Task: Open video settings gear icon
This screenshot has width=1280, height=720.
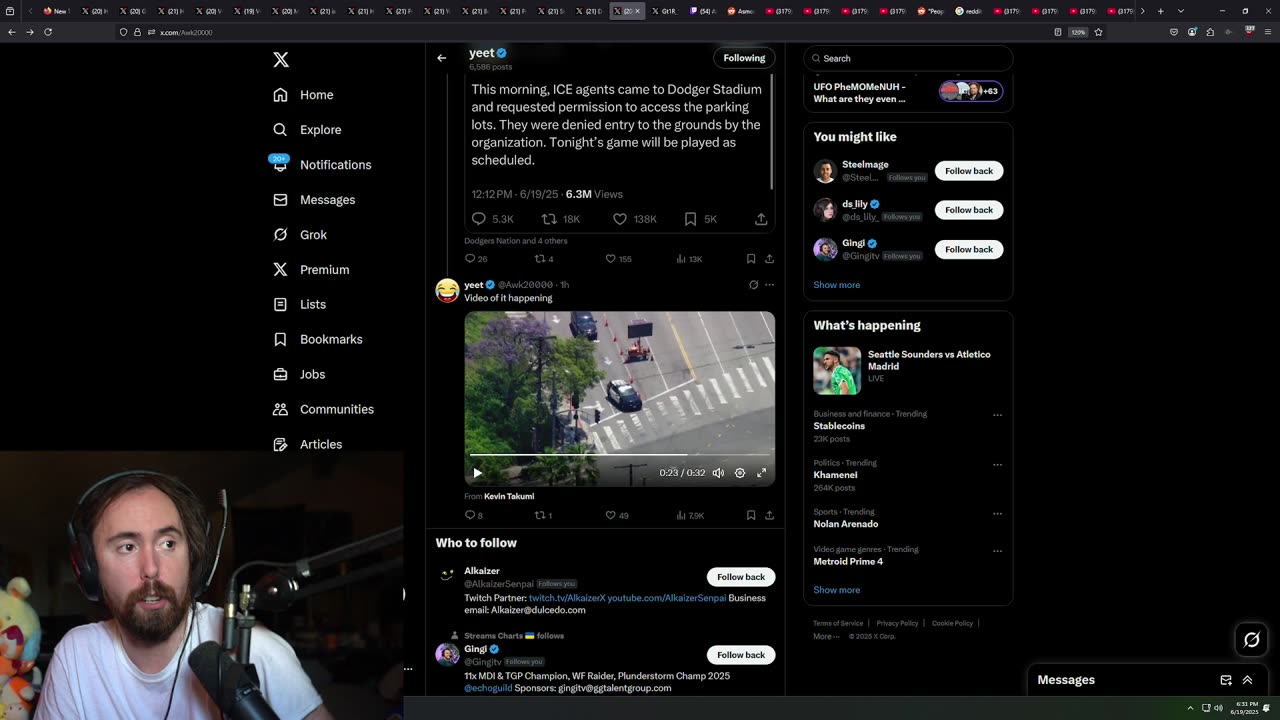Action: point(740,473)
